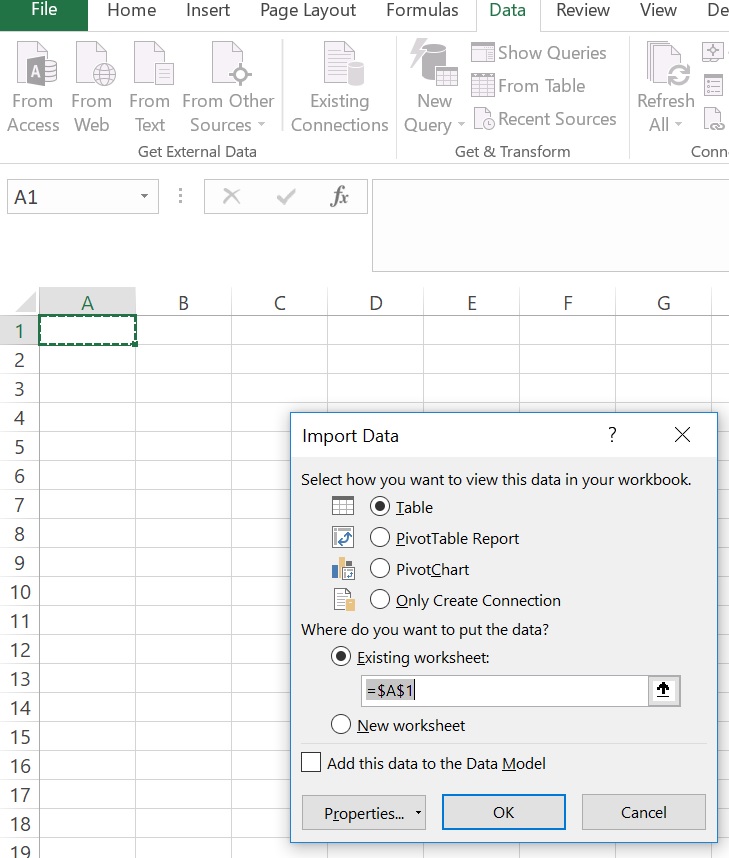The image size is (729, 858).
Task: Expand the Name Box dropdown
Action: coord(144,196)
